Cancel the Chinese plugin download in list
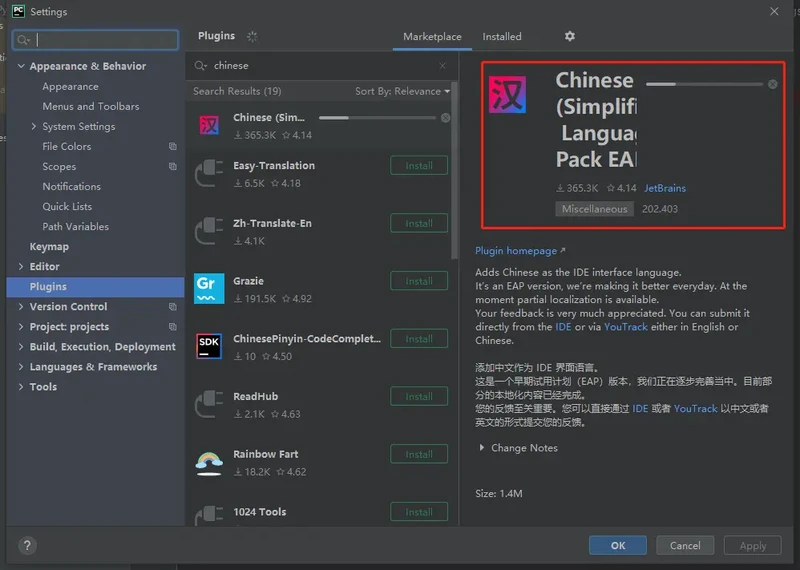This screenshot has width=800, height=570. (x=445, y=118)
